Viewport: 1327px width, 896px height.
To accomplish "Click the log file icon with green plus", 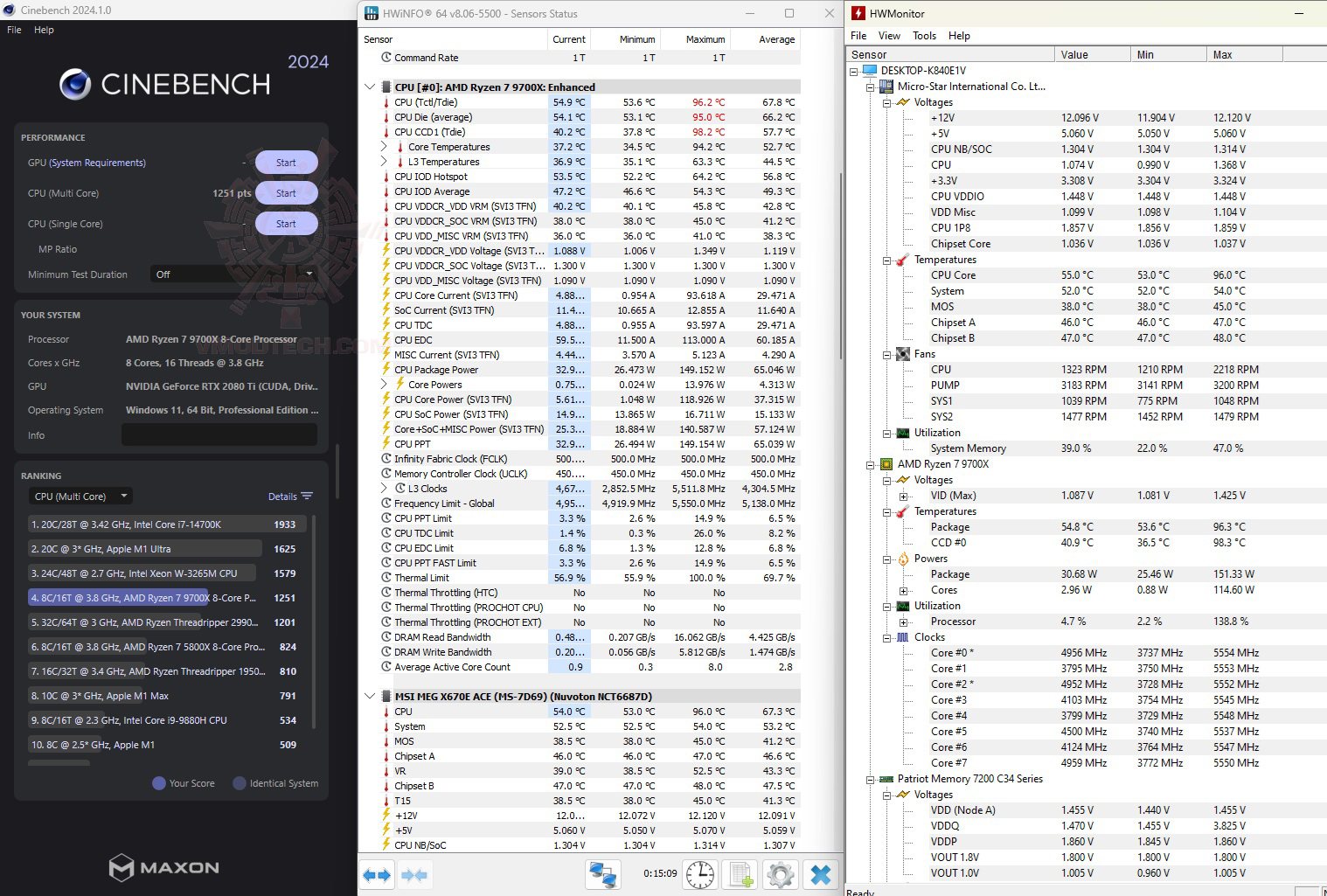I will tap(741, 874).
